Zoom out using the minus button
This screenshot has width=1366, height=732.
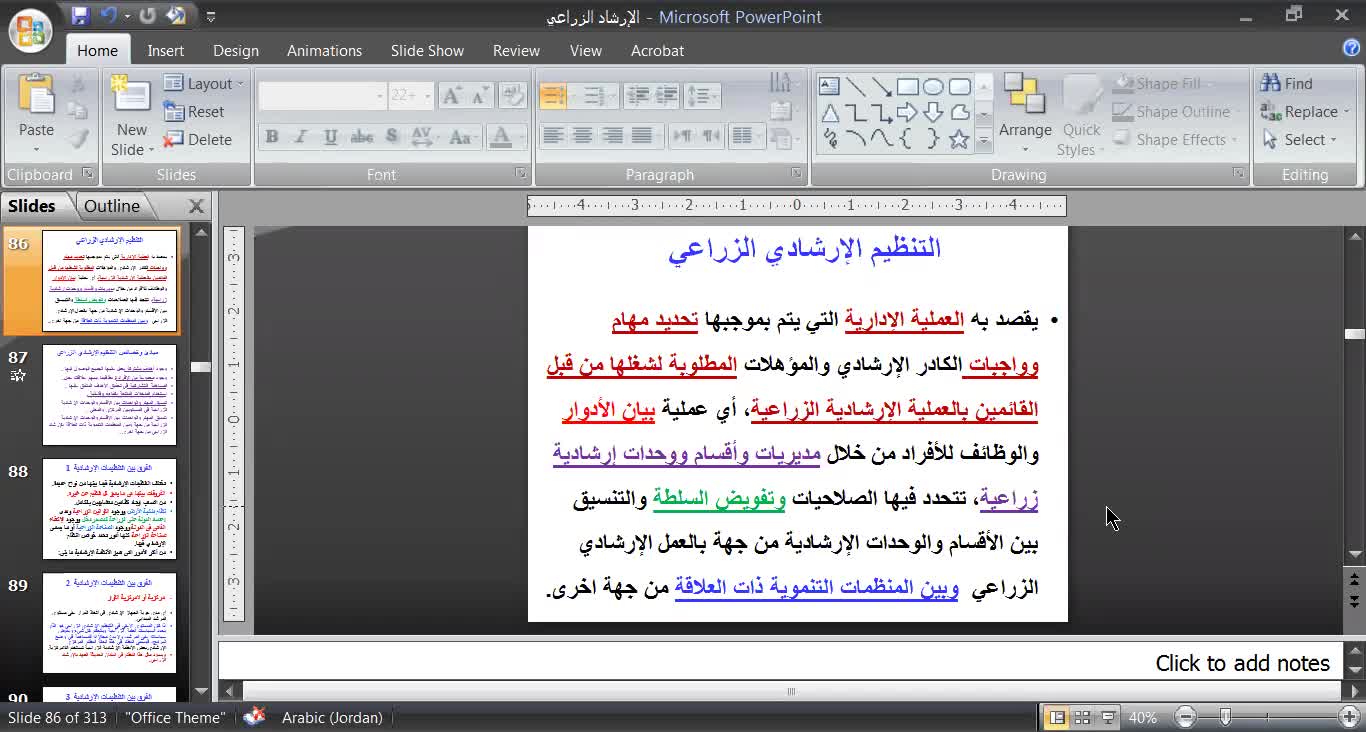click(x=1185, y=718)
